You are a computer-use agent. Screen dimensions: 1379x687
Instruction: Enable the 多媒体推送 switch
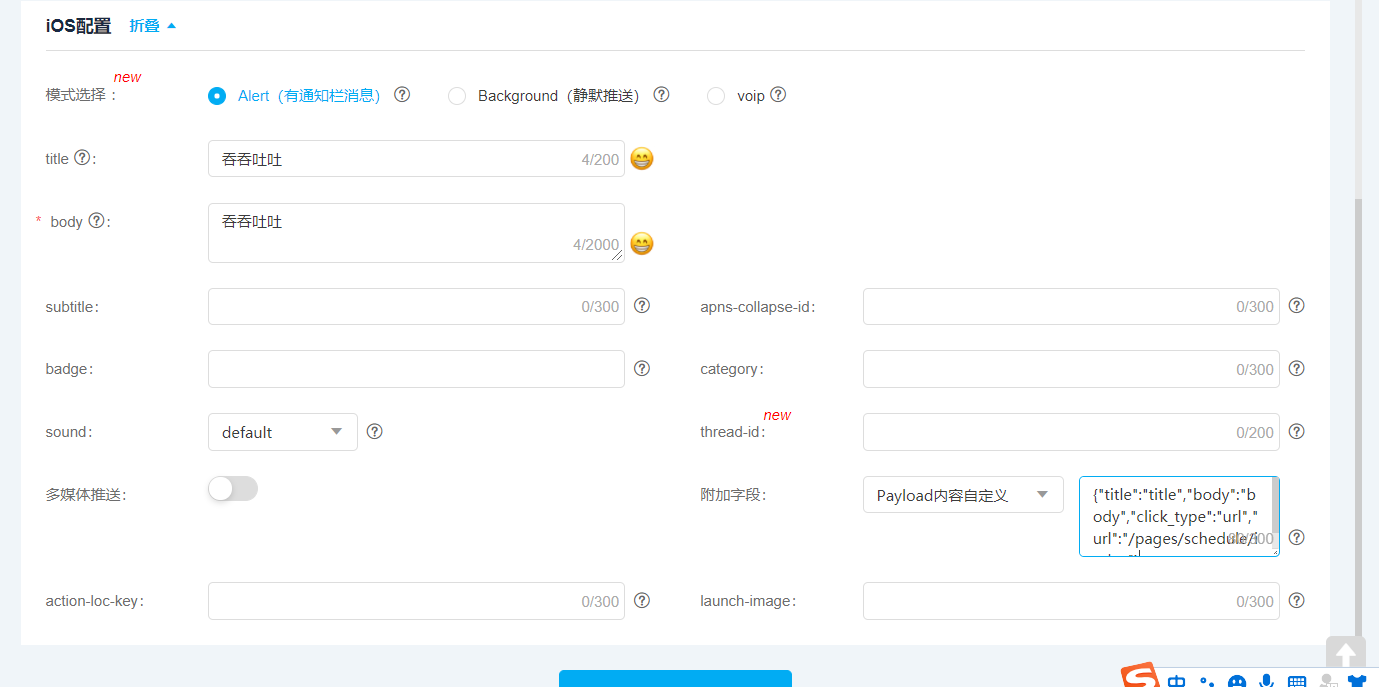[x=232, y=488]
